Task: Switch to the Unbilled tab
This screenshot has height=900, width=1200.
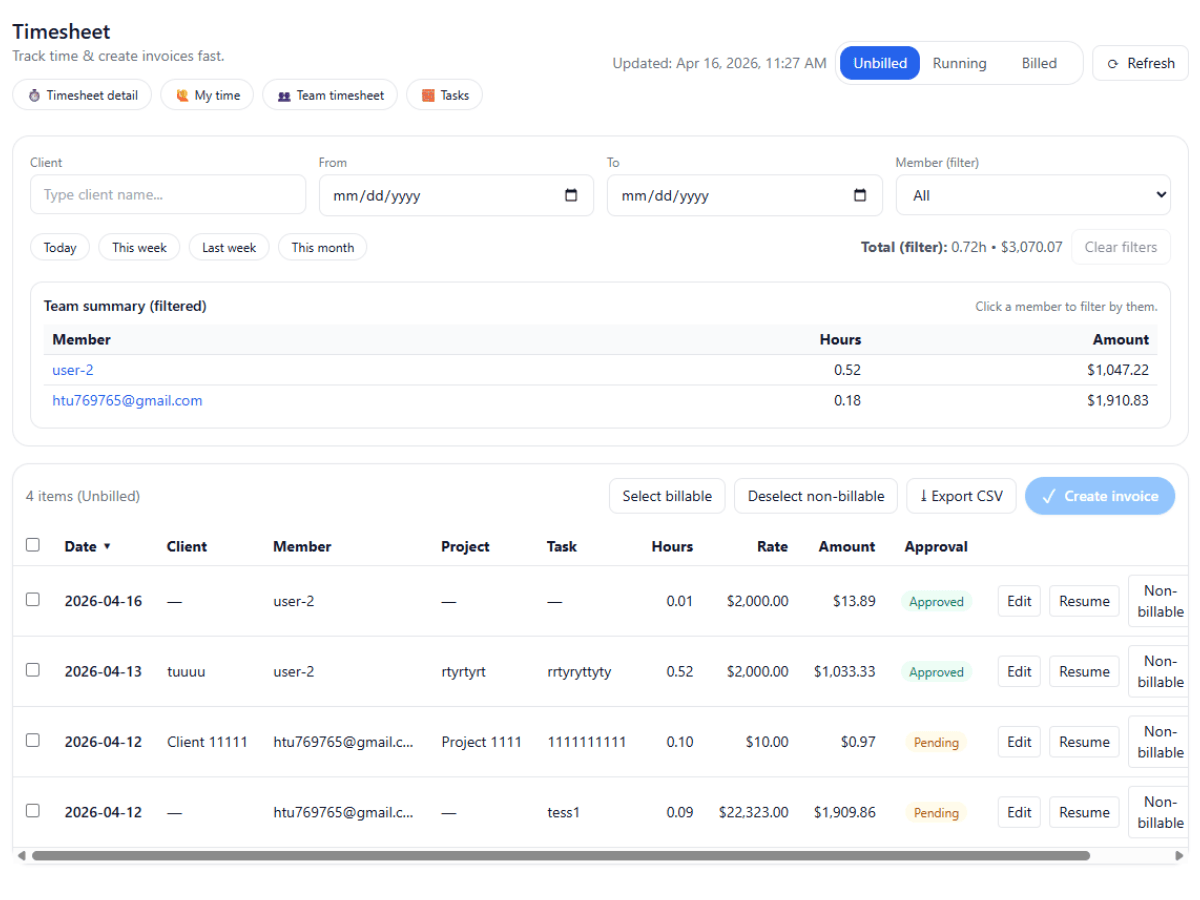Action: tap(880, 63)
